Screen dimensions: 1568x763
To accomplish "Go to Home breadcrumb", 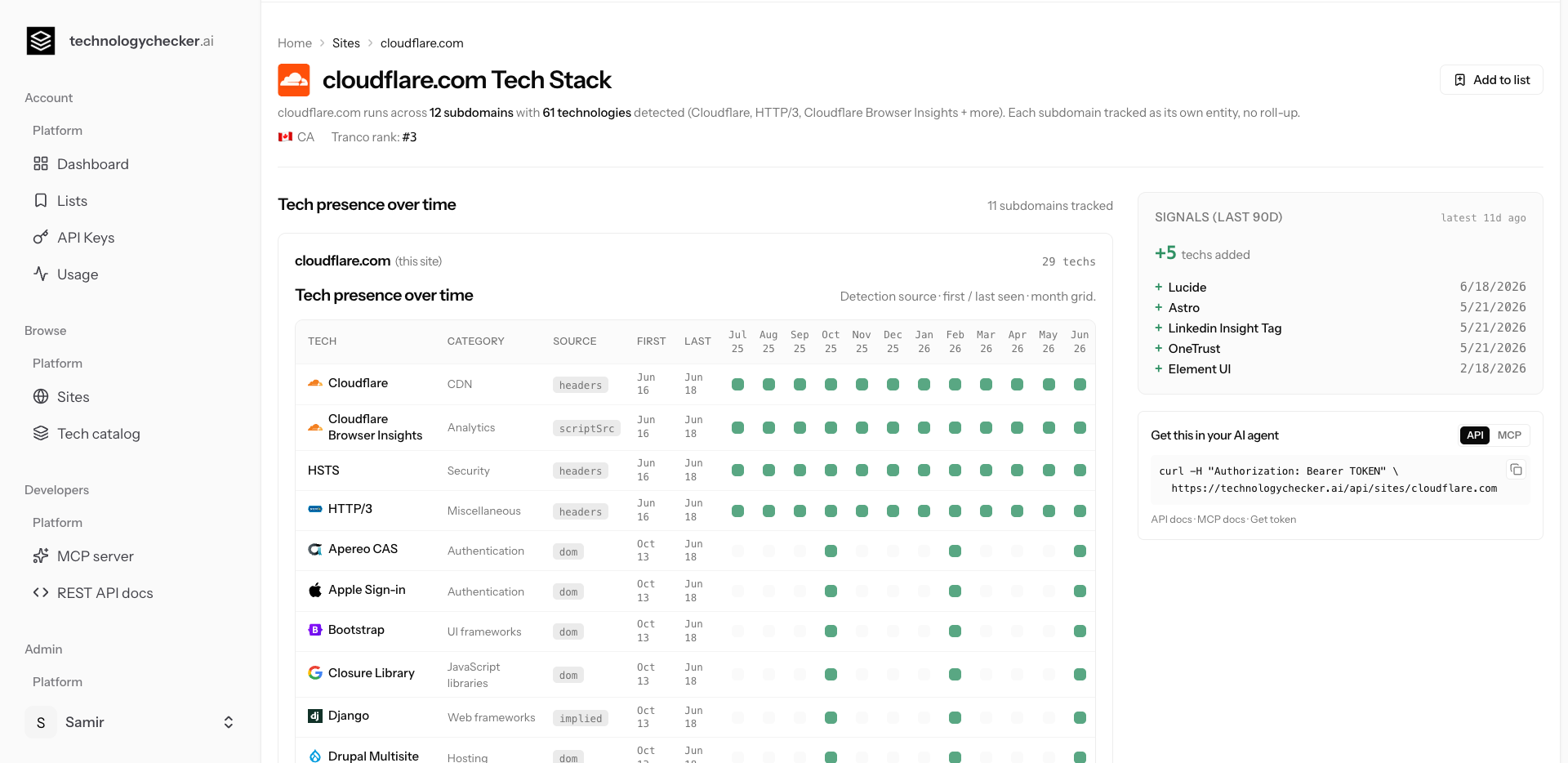I will tap(295, 43).
